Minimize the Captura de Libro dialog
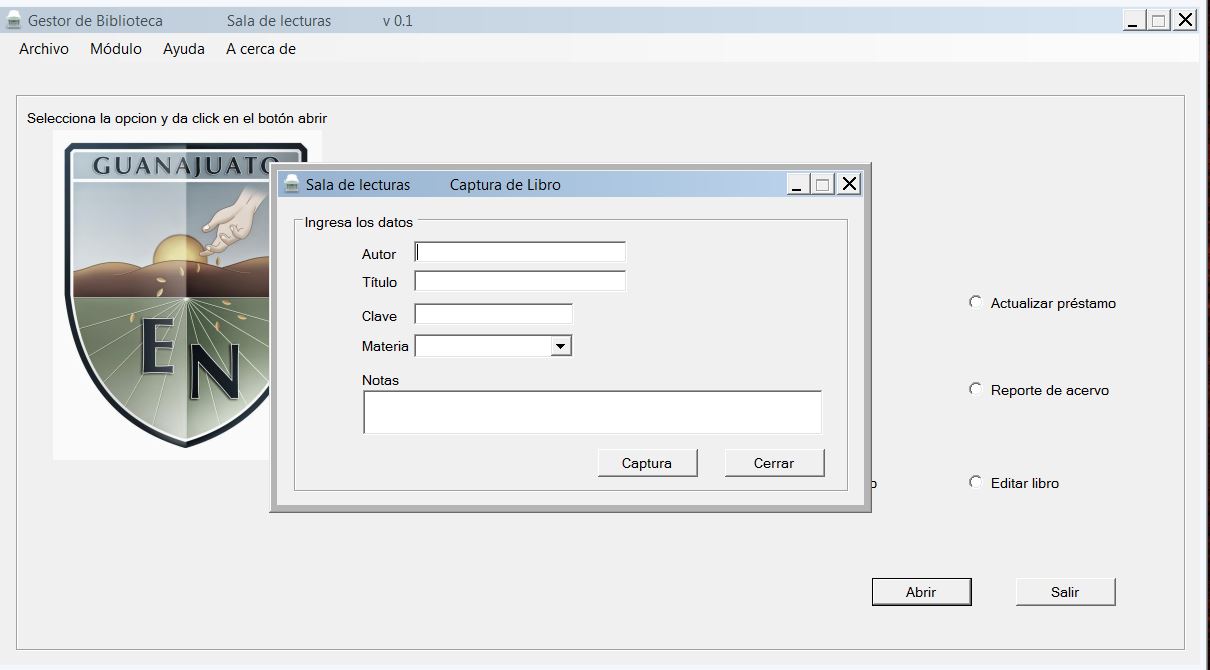The height and width of the screenshot is (670, 1210). click(x=797, y=184)
